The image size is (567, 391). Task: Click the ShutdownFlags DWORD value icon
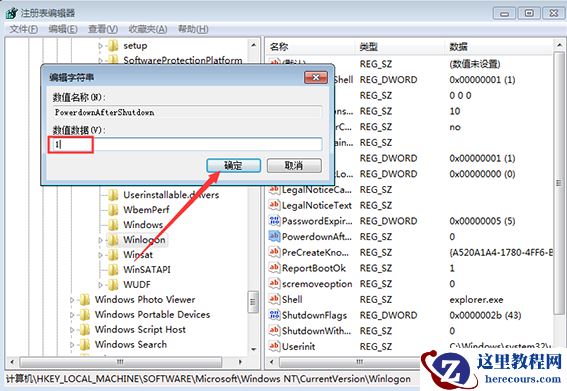(274, 315)
